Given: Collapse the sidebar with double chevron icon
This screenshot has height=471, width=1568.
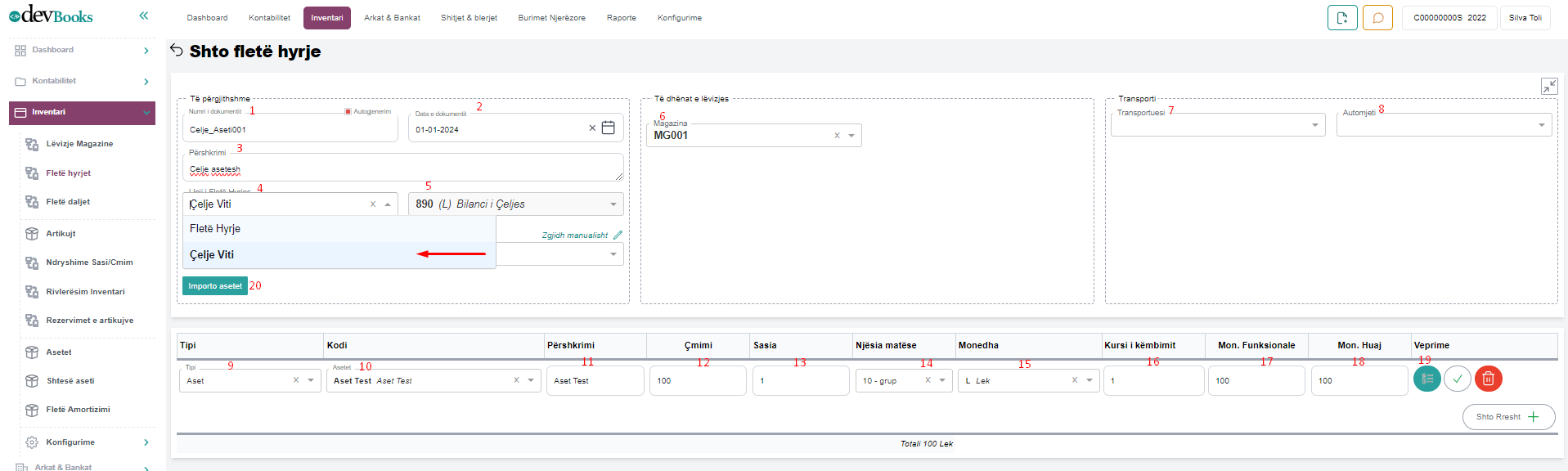Looking at the screenshot, I should coord(144,16).
